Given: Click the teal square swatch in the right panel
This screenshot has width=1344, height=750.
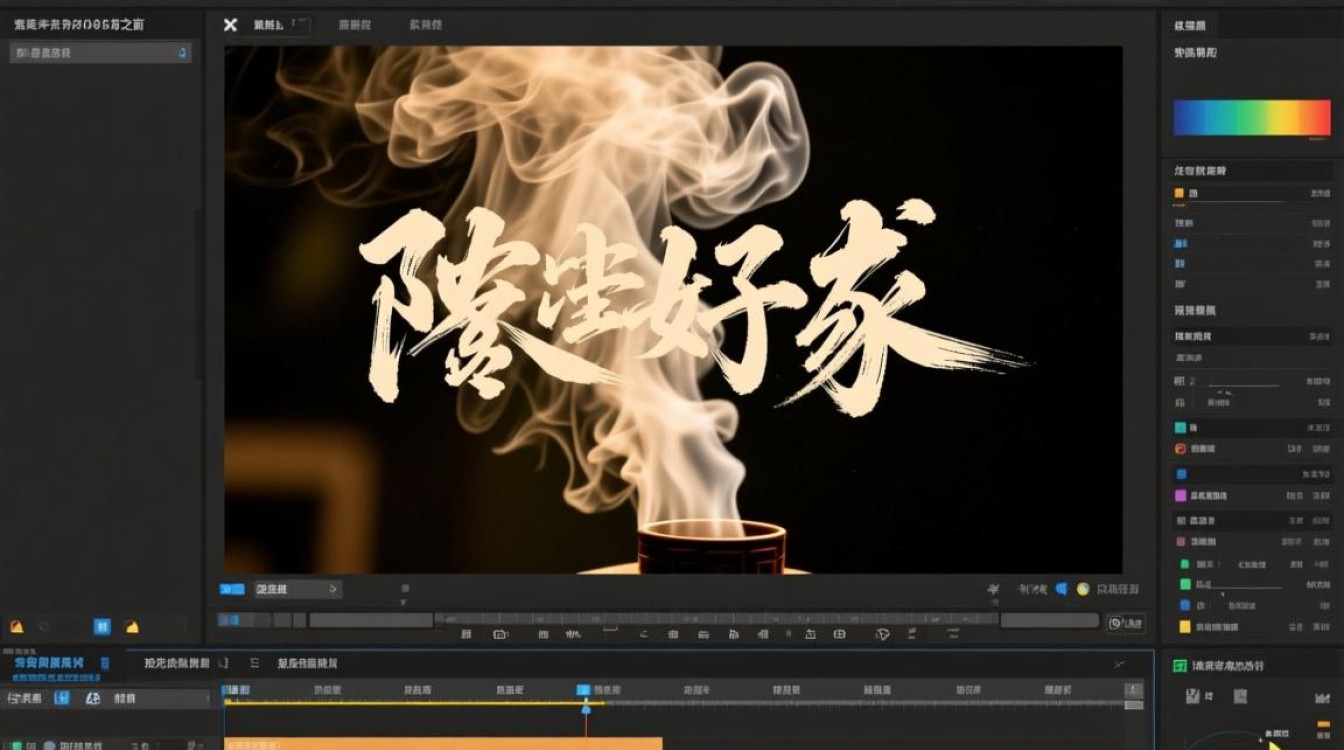Looking at the screenshot, I should 1181,427.
